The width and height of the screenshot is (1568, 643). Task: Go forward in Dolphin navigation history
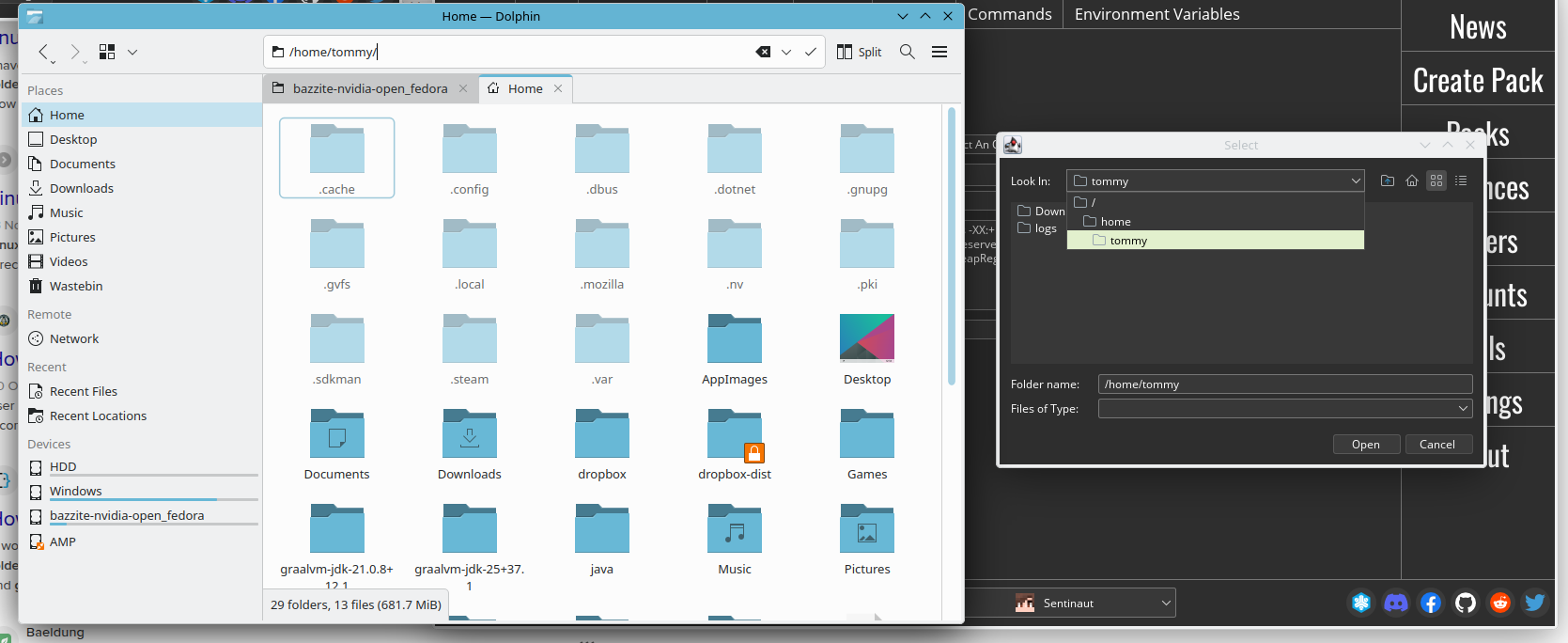click(x=75, y=52)
